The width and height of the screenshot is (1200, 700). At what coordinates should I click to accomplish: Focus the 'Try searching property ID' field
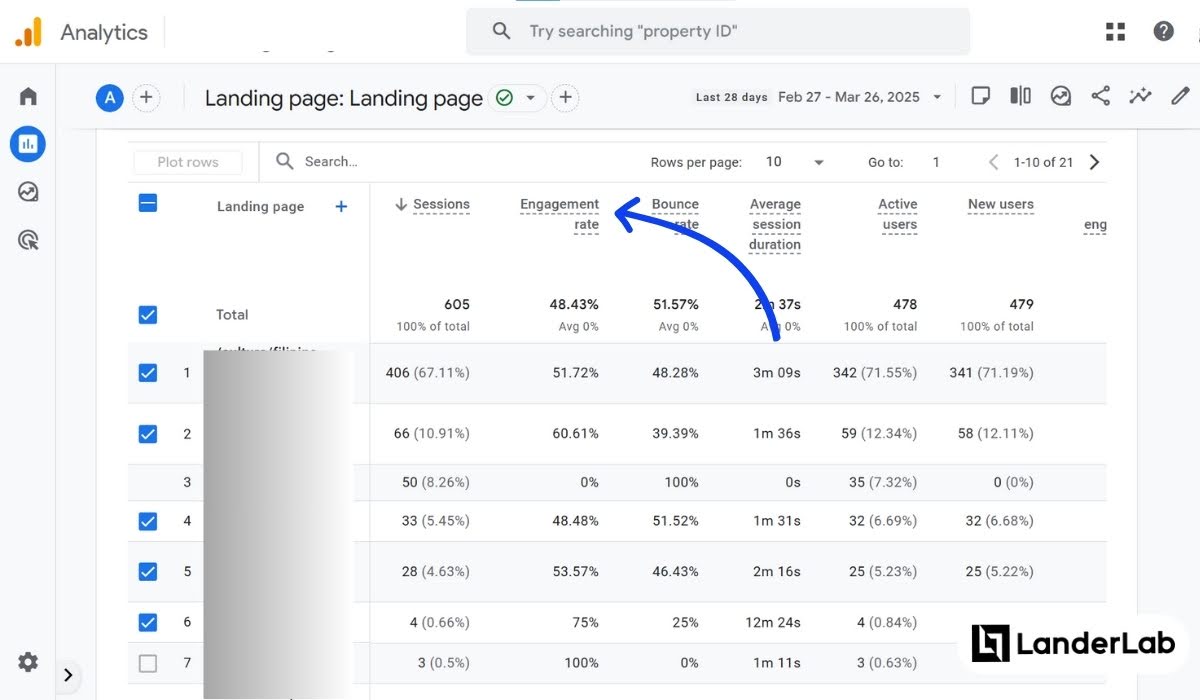[x=718, y=31]
